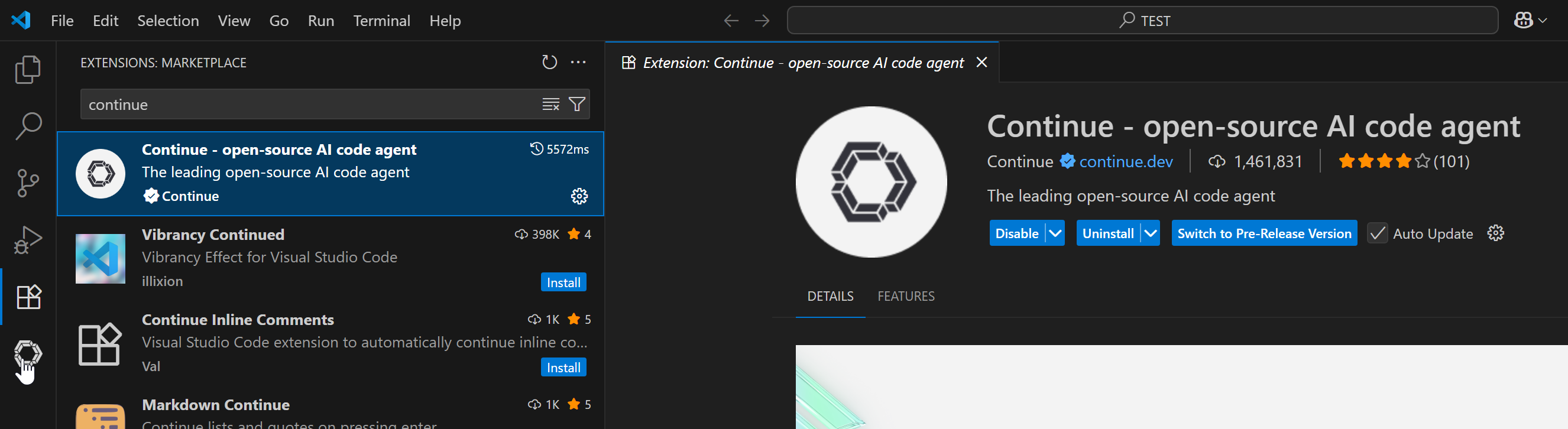This screenshot has width=1568, height=429.
Task: Open the Terminal menu
Action: 381,21
